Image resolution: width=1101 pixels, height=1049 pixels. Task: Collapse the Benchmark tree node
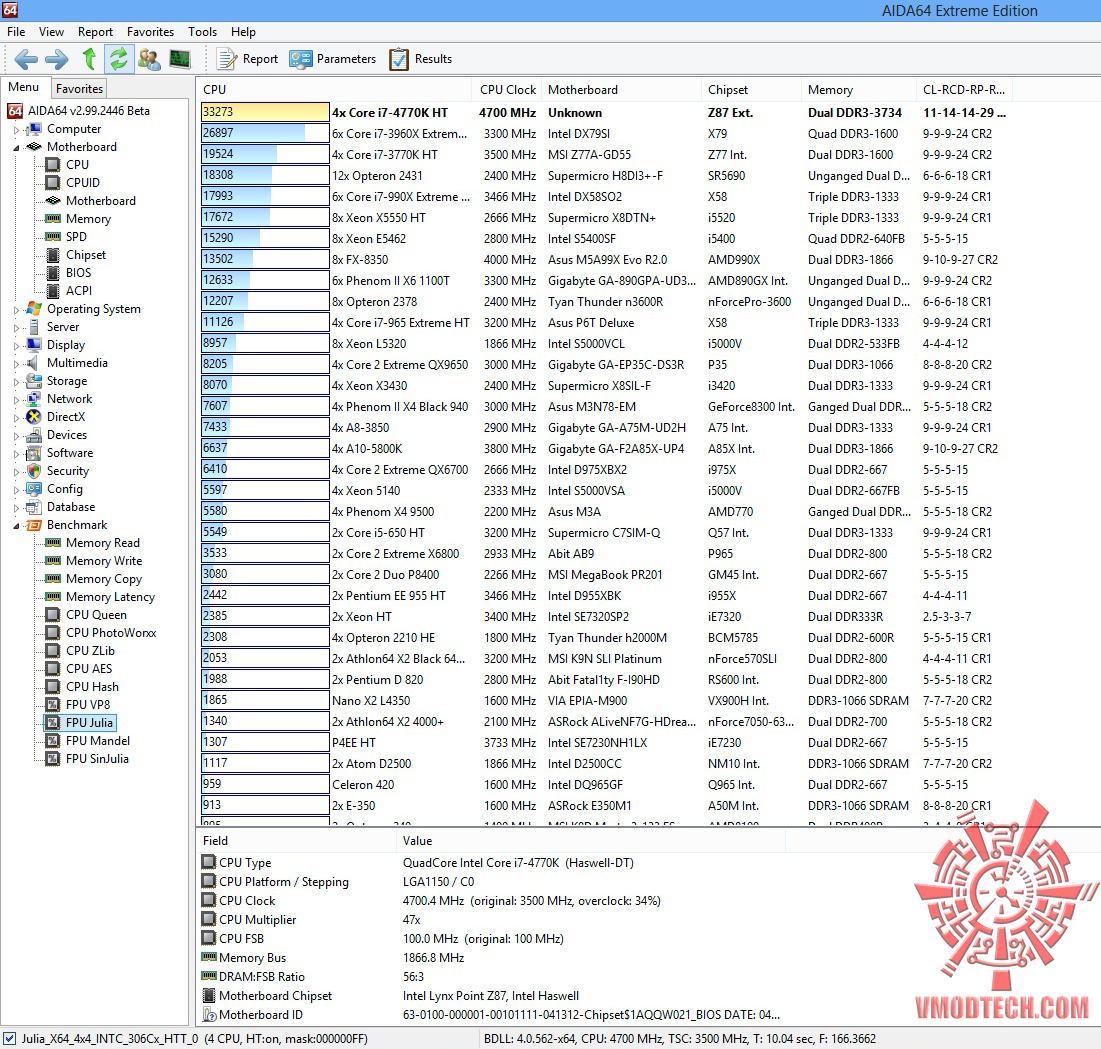(x=16, y=526)
